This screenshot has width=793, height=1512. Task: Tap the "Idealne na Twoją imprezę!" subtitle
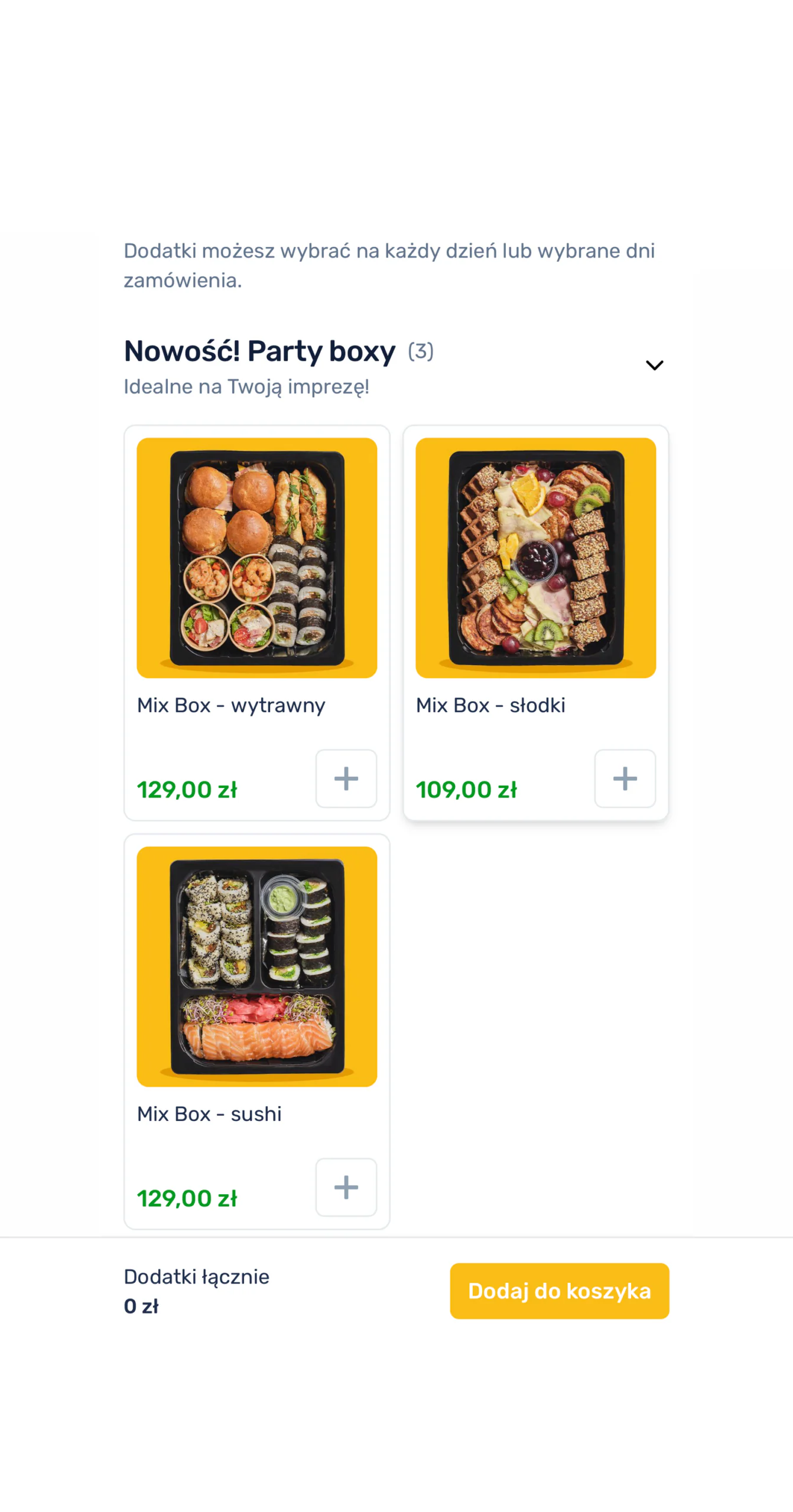(246, 386)
